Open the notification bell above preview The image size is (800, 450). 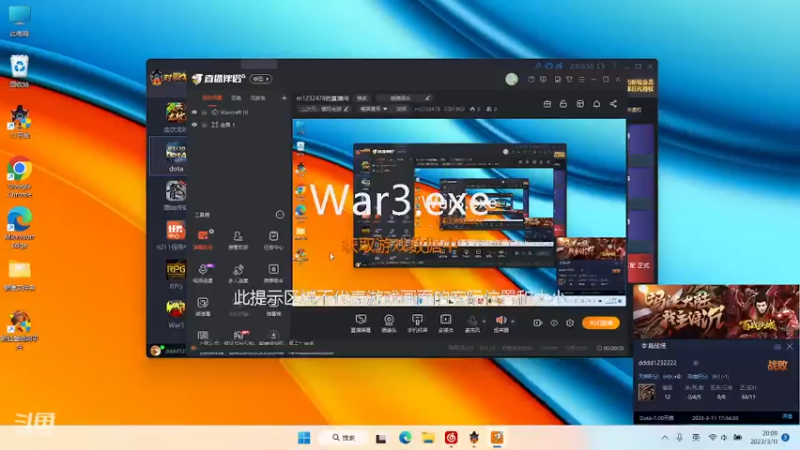point(596,104)
